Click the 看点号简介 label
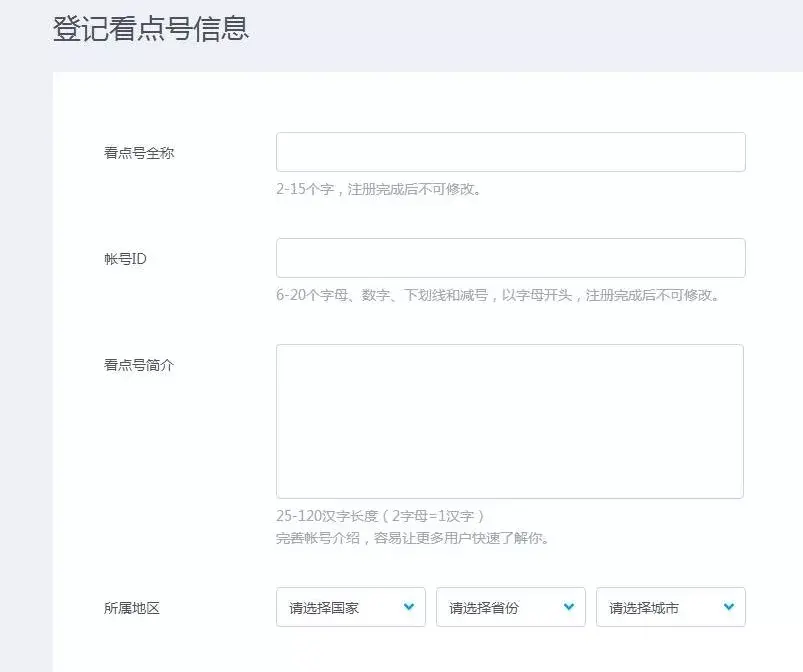The image size is (803, 672). pyautogui.click(x=139, y=365)
